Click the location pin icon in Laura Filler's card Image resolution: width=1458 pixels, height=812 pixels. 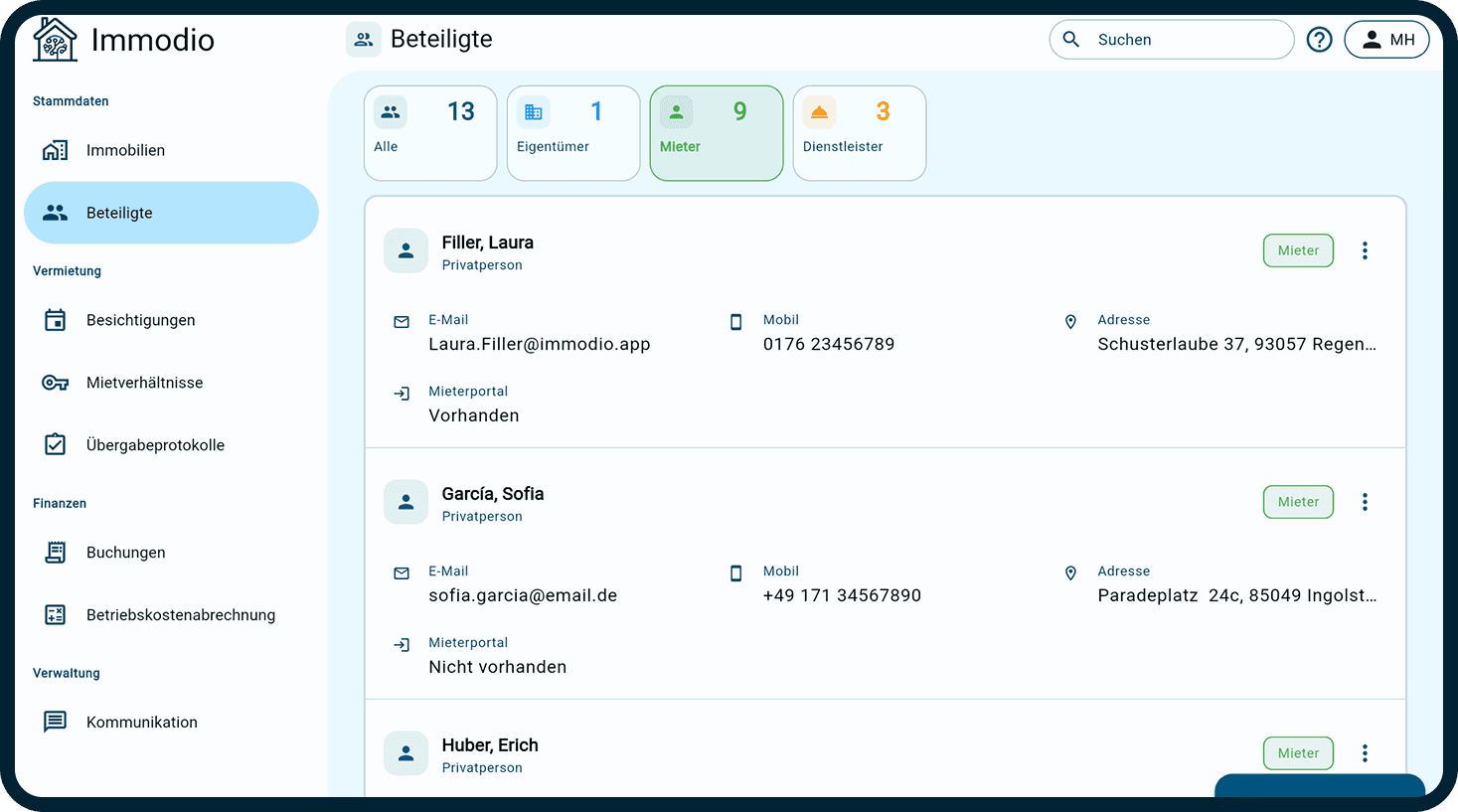(x=1070, y=322)
